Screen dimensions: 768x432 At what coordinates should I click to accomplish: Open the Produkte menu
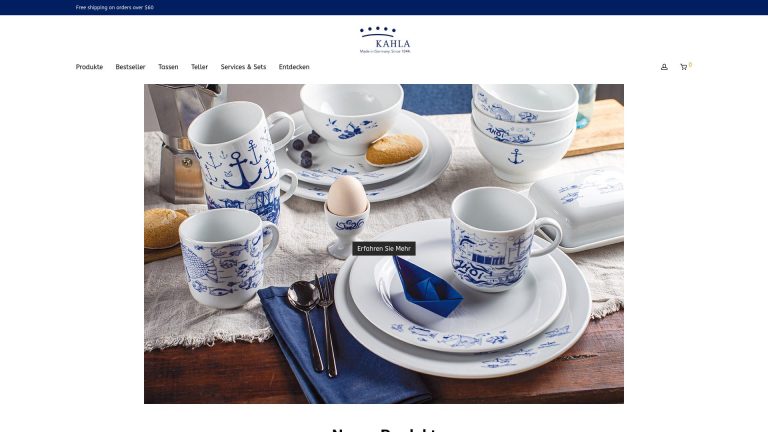click(89, 67)
